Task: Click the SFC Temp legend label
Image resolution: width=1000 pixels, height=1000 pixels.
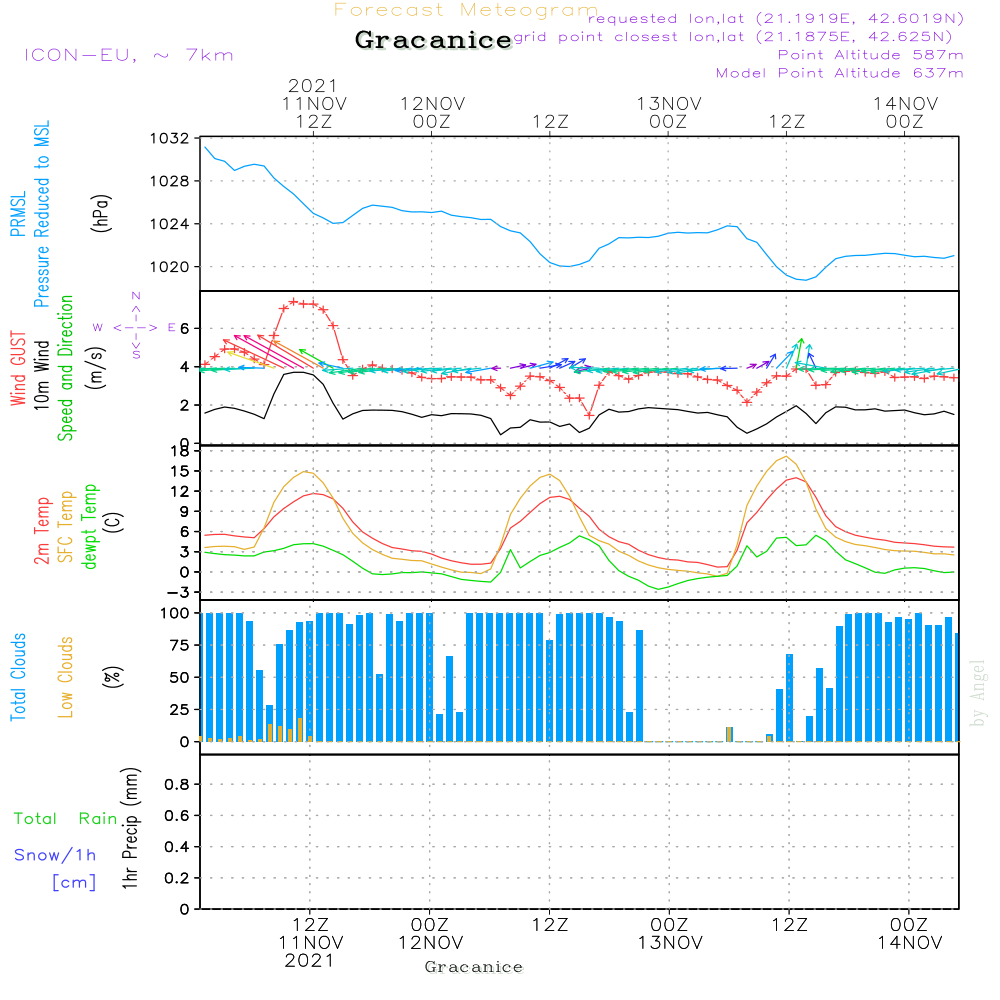Action: 66,526
